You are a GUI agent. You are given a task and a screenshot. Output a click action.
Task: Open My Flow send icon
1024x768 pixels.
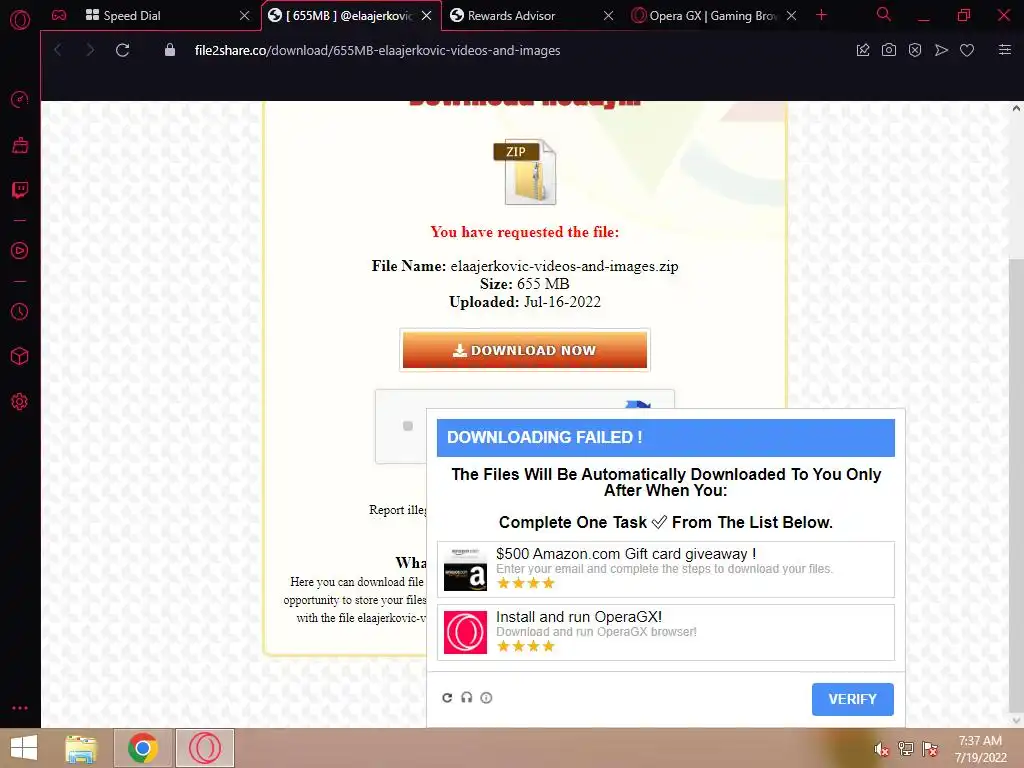941,50
